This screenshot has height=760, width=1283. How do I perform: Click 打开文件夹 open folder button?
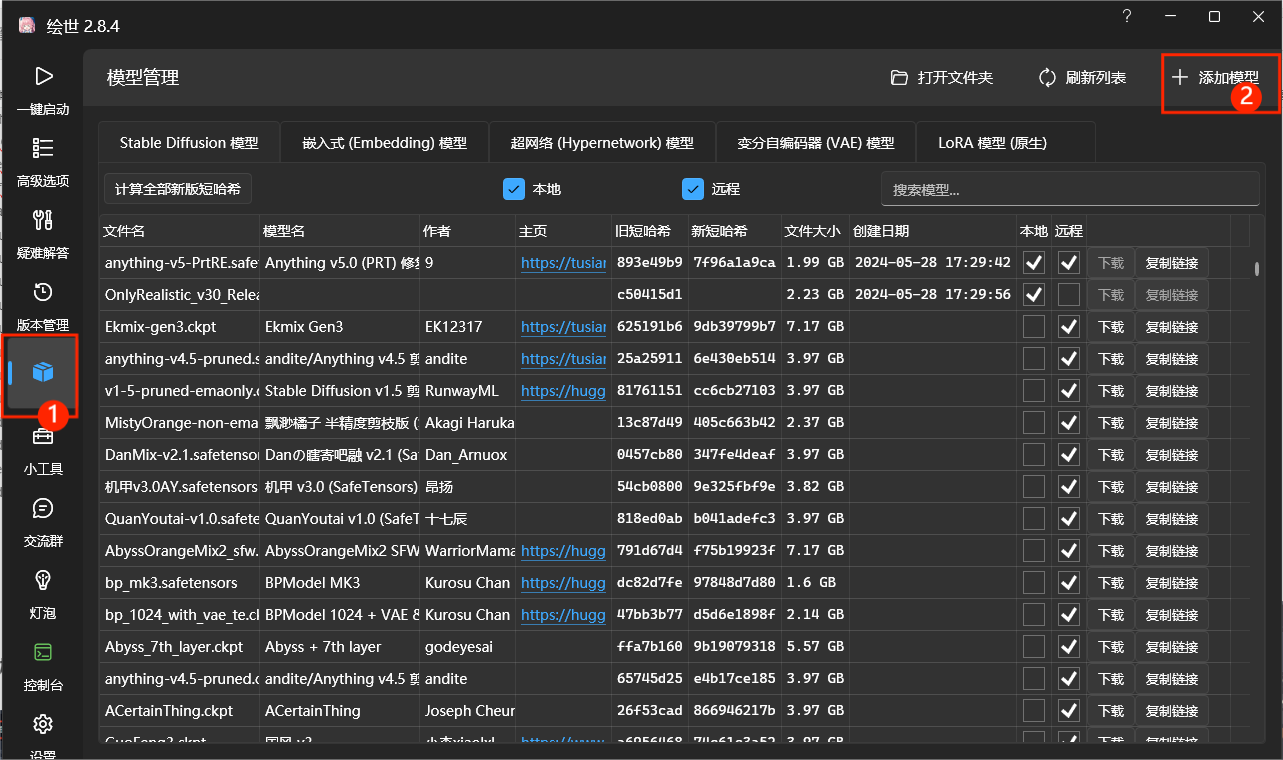[x=942, y=77]
